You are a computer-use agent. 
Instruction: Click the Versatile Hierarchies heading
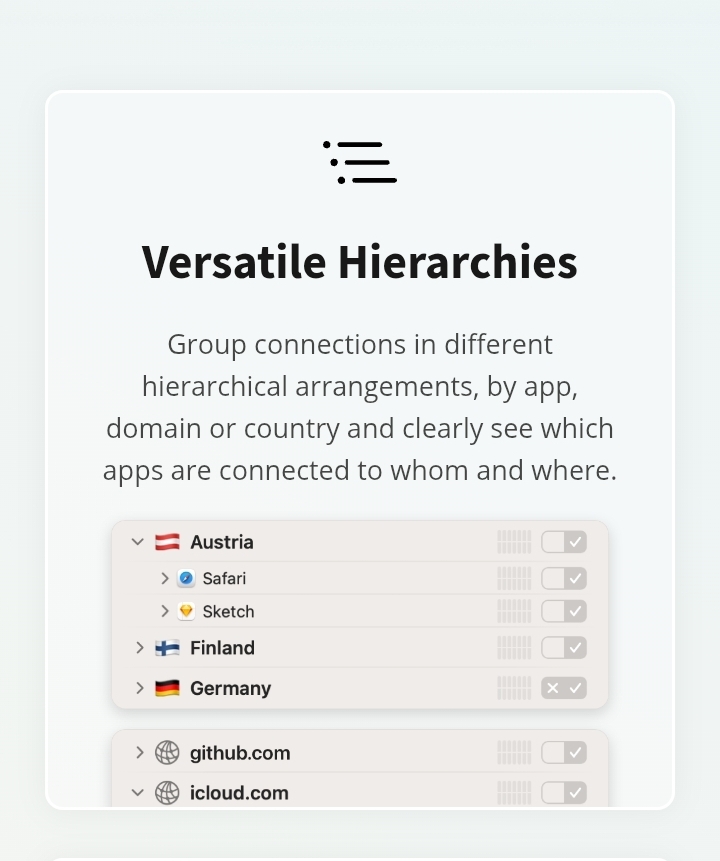tap(360, 262)
